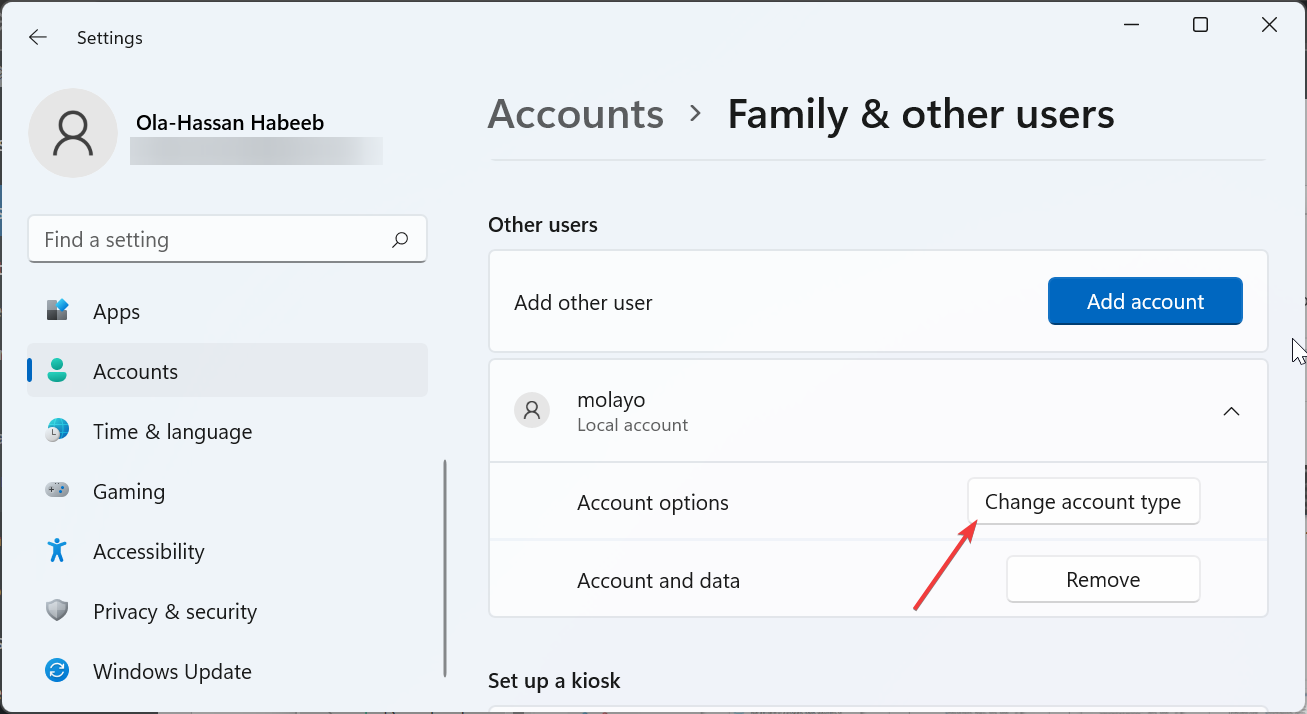Screen dimensions: 1307x714
Task: Click the Windows Update sync icon
Action: (x=57, y=671)
